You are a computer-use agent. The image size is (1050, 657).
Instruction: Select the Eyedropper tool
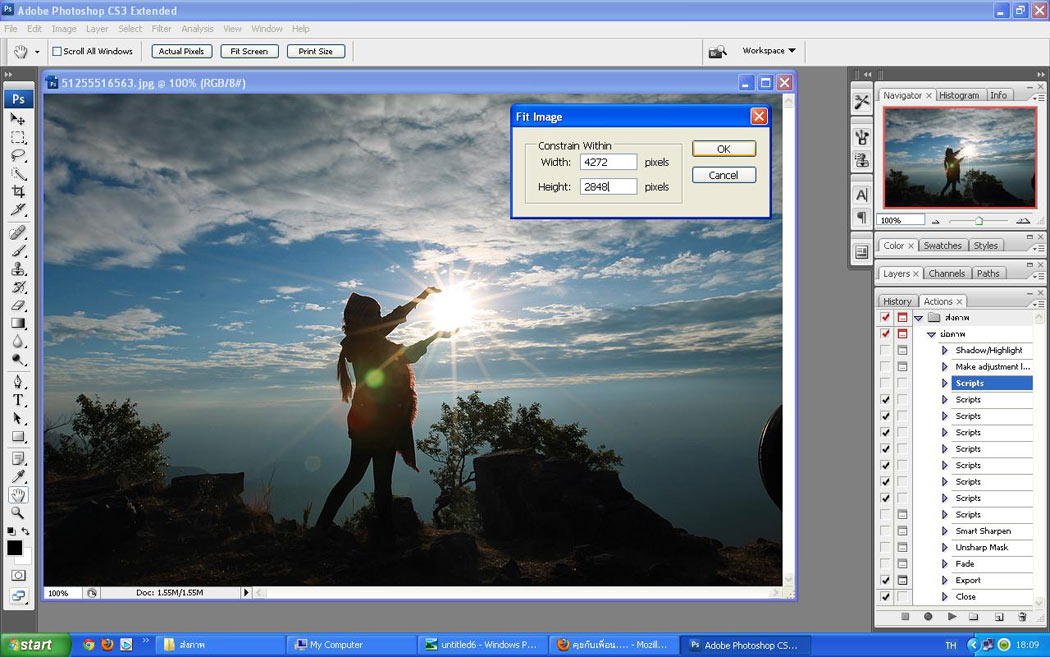18,476
